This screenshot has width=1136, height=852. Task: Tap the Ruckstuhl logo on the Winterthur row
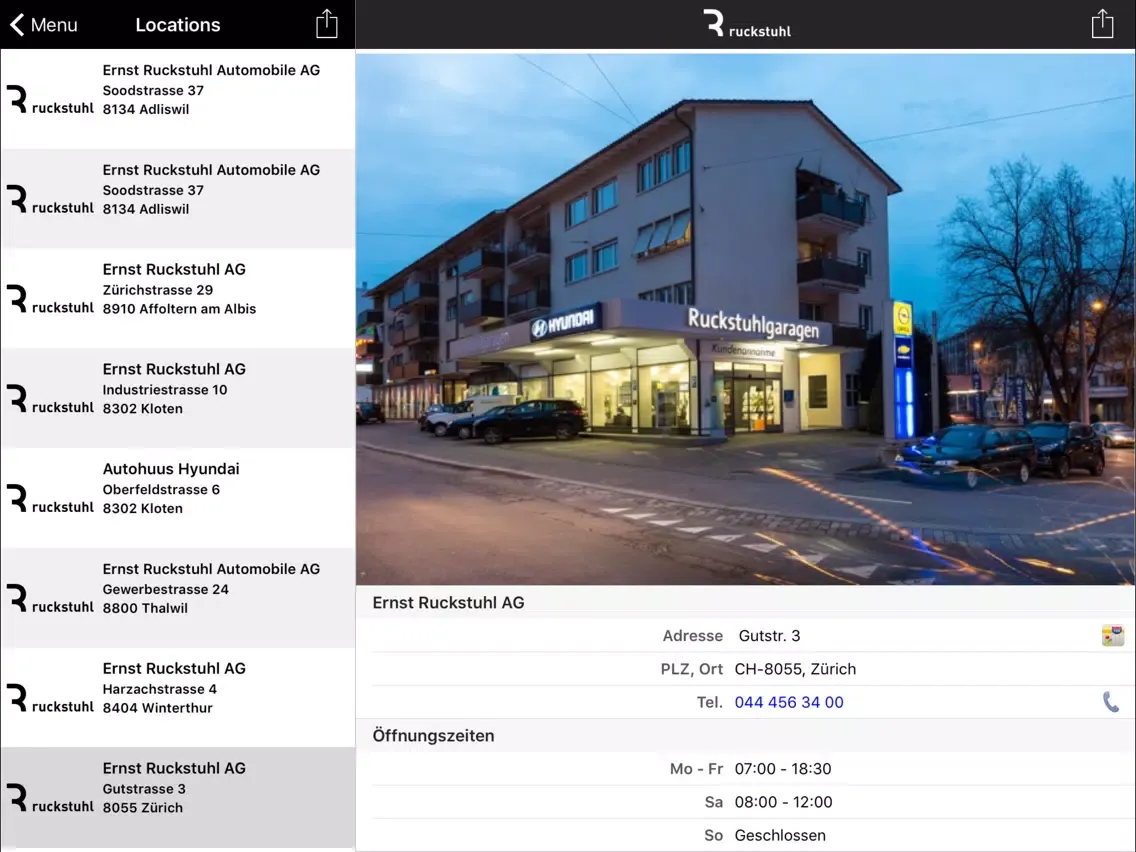50,699
